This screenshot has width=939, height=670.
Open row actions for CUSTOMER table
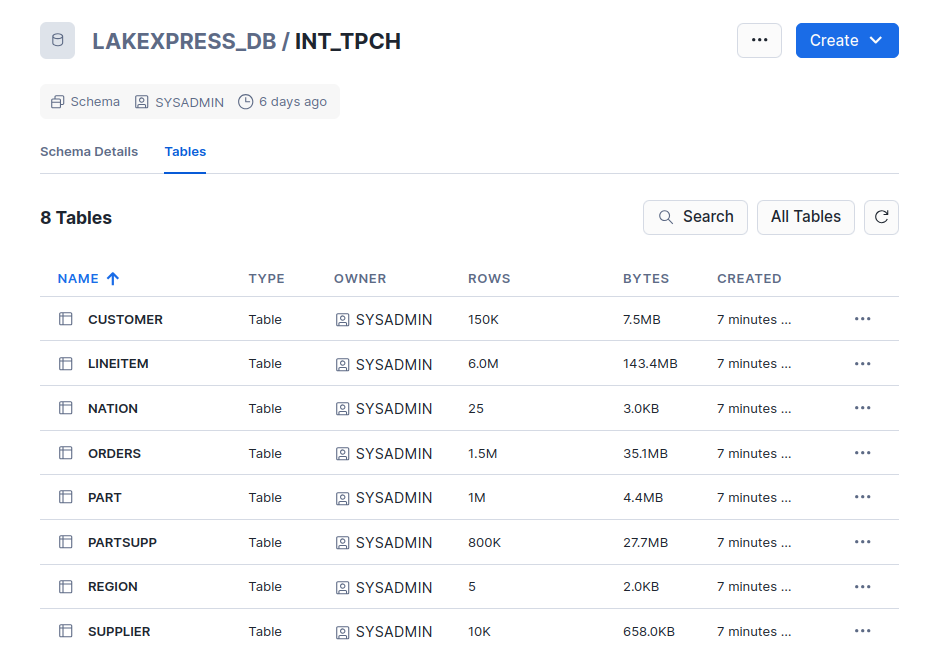tap(862, 319)
